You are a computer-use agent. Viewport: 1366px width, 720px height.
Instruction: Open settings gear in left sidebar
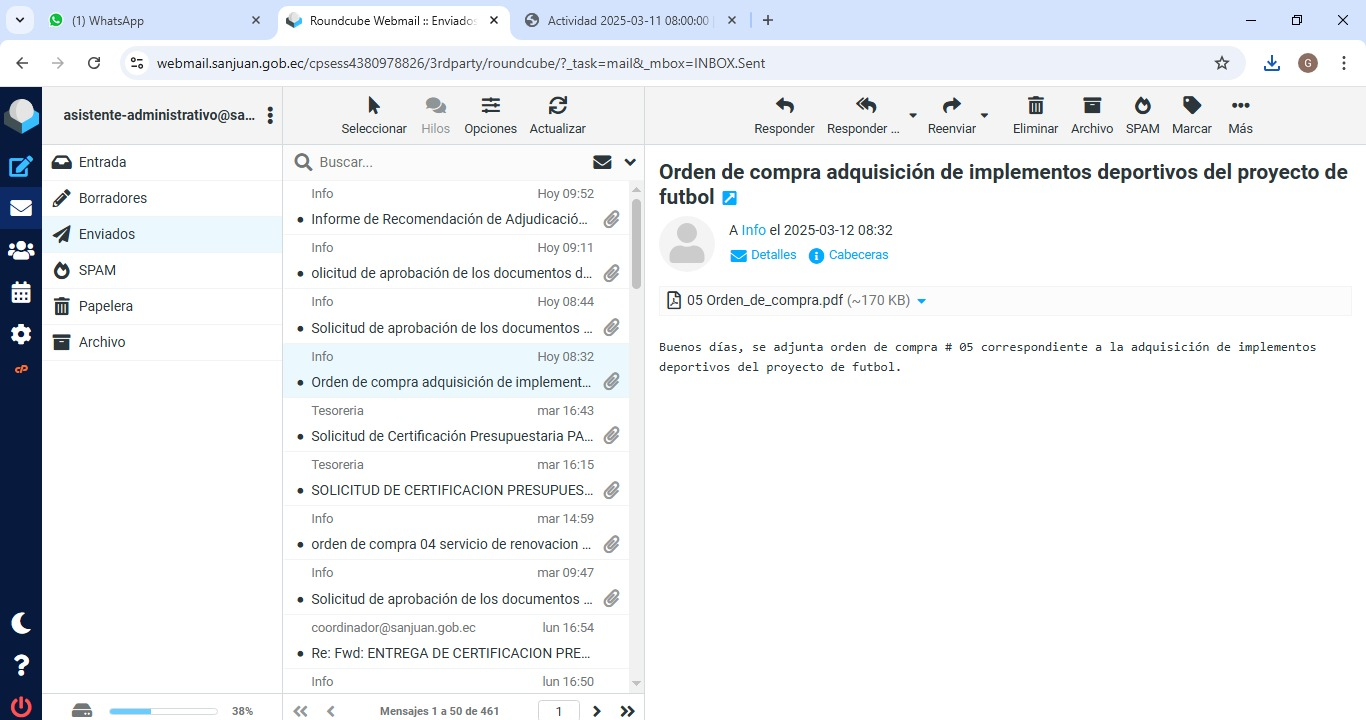coord(20,334)
